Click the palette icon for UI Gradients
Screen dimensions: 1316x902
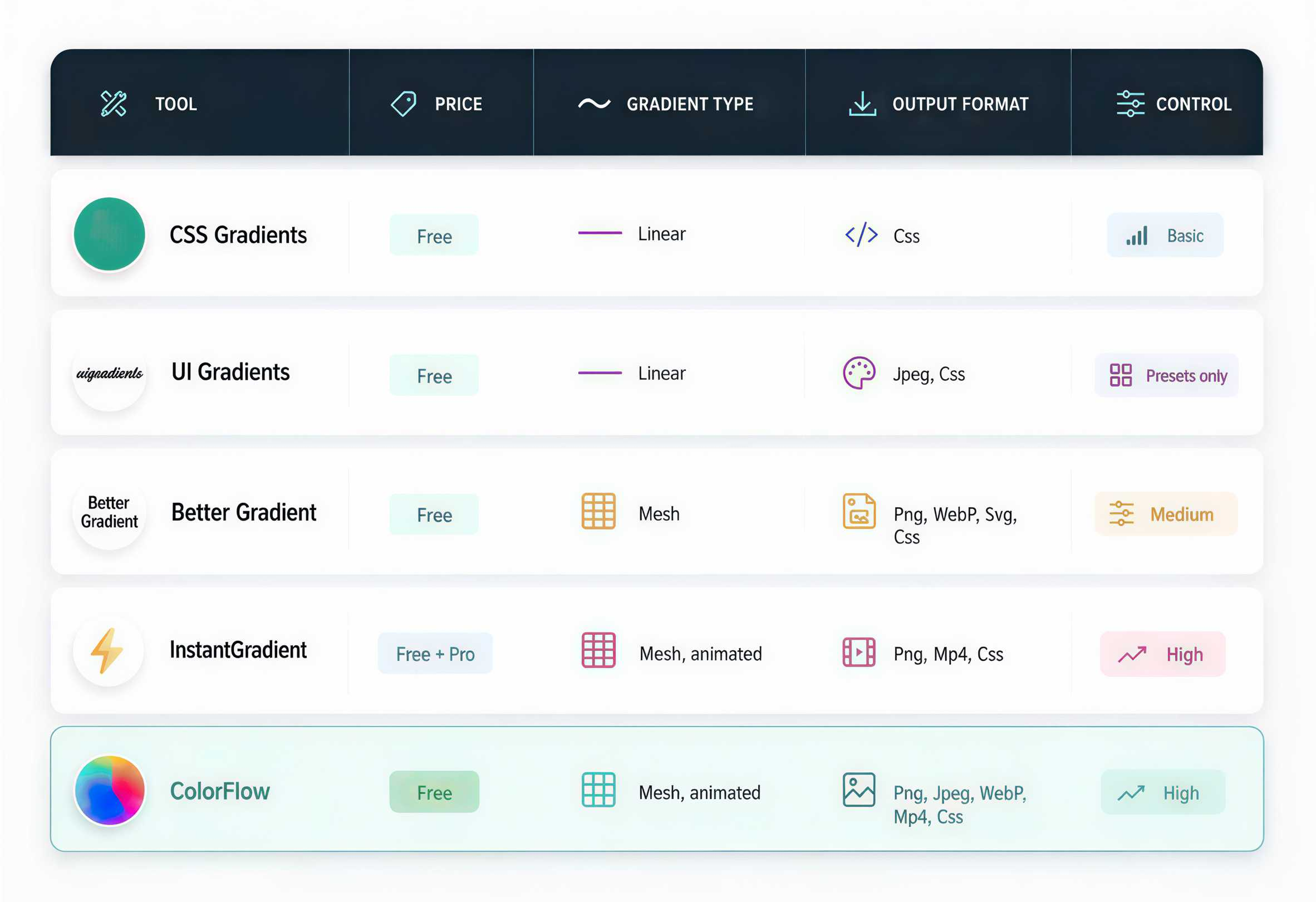(x=859, y=372)
